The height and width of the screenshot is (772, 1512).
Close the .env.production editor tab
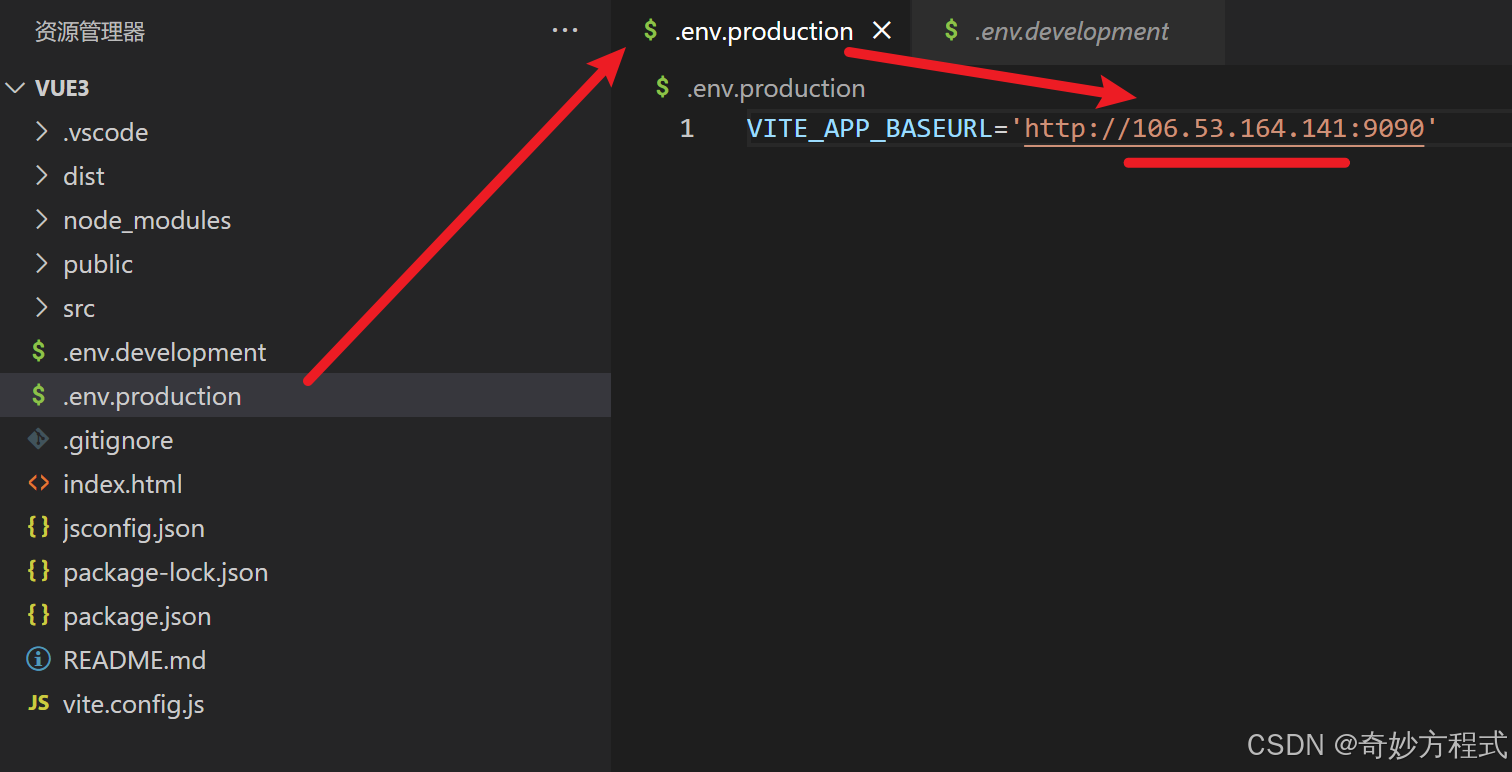tap(882, 31)
